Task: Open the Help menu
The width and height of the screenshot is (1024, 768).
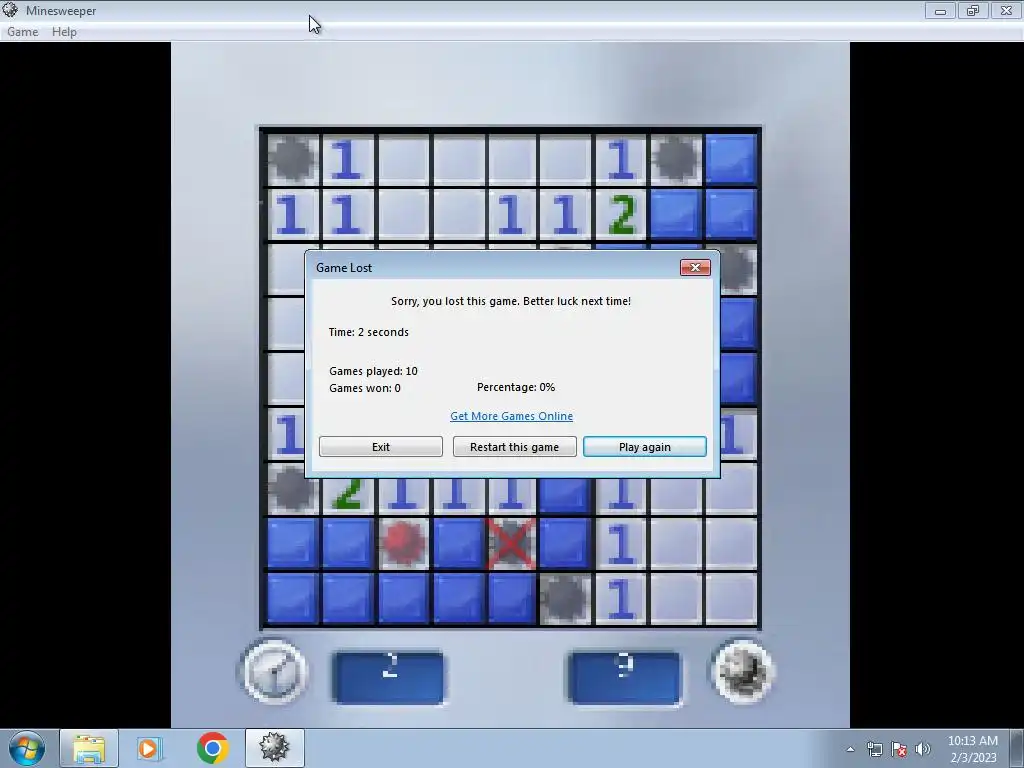Action: pyautogui.click(x=64, y=31)
